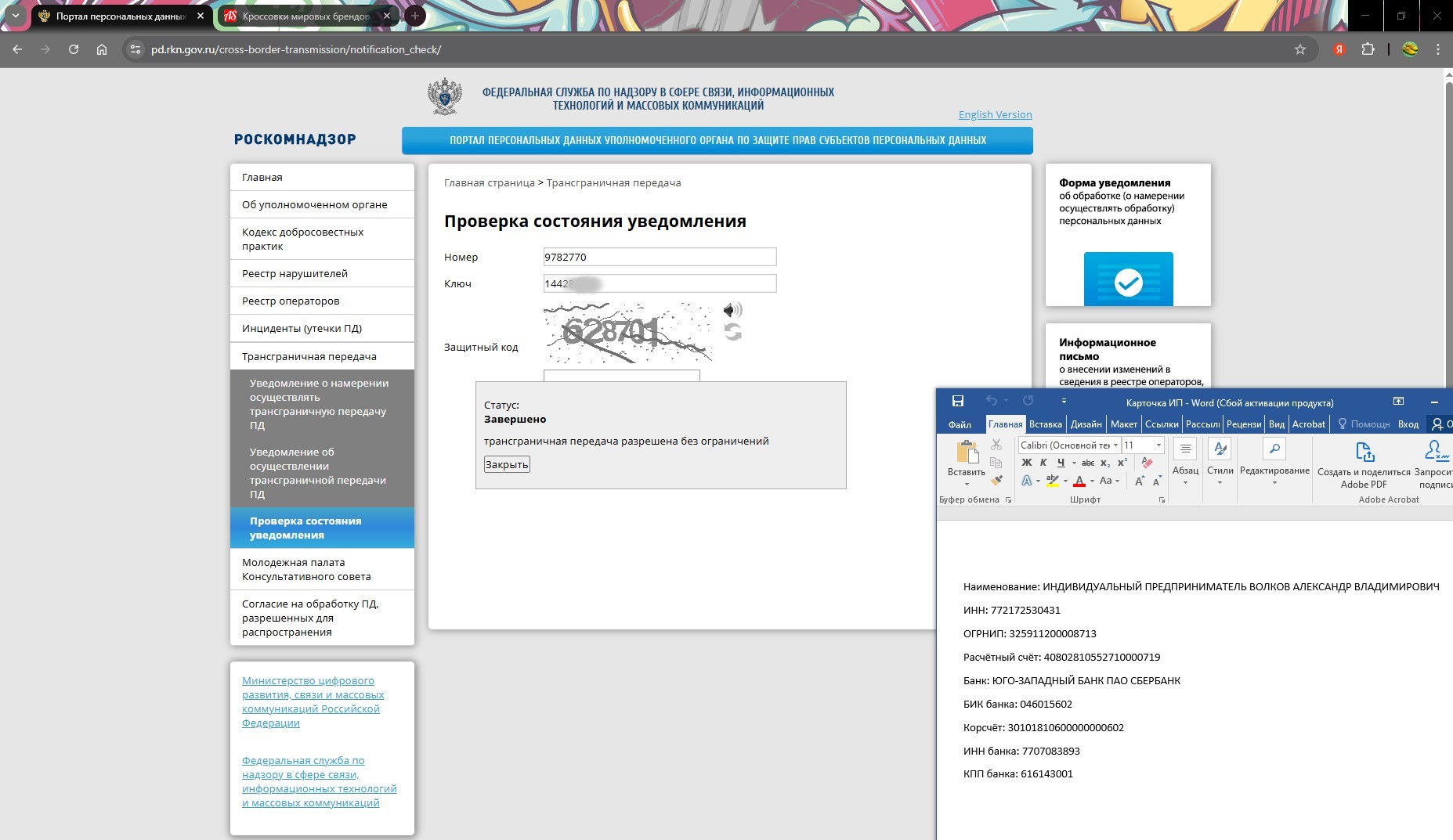Screen dimensions: 1453x840
Task: Toggle underline (Ч) in Word
Action: 1061,463
